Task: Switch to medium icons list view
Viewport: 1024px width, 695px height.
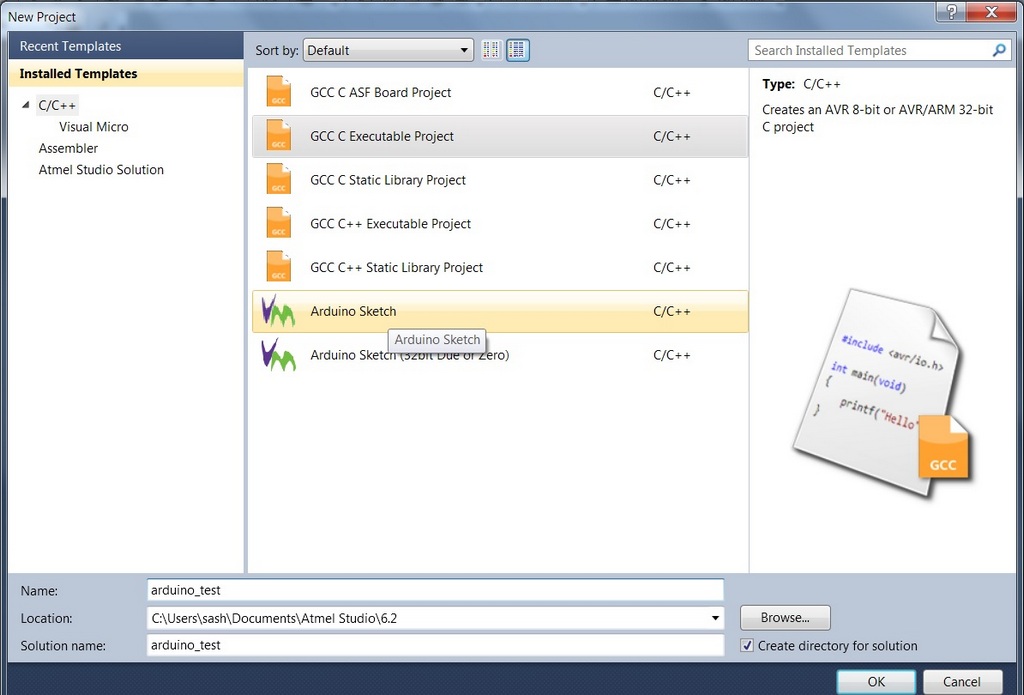Action: [x=517, y=50]
